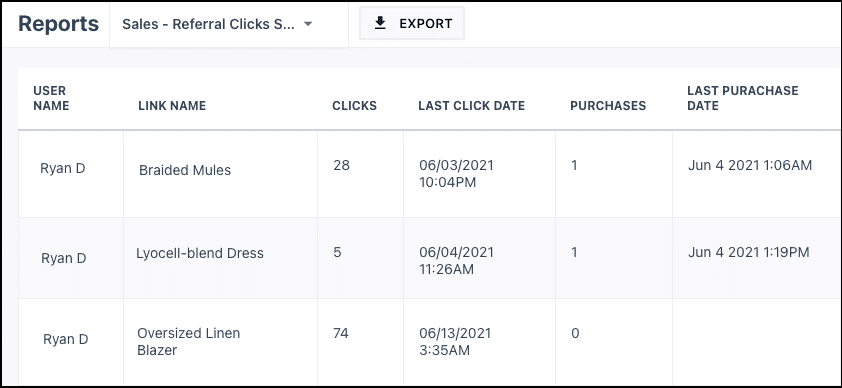Click the purchases value 1 in Lyocell-blend Dress row
The image size is (842, 388).
pos(575,252)
